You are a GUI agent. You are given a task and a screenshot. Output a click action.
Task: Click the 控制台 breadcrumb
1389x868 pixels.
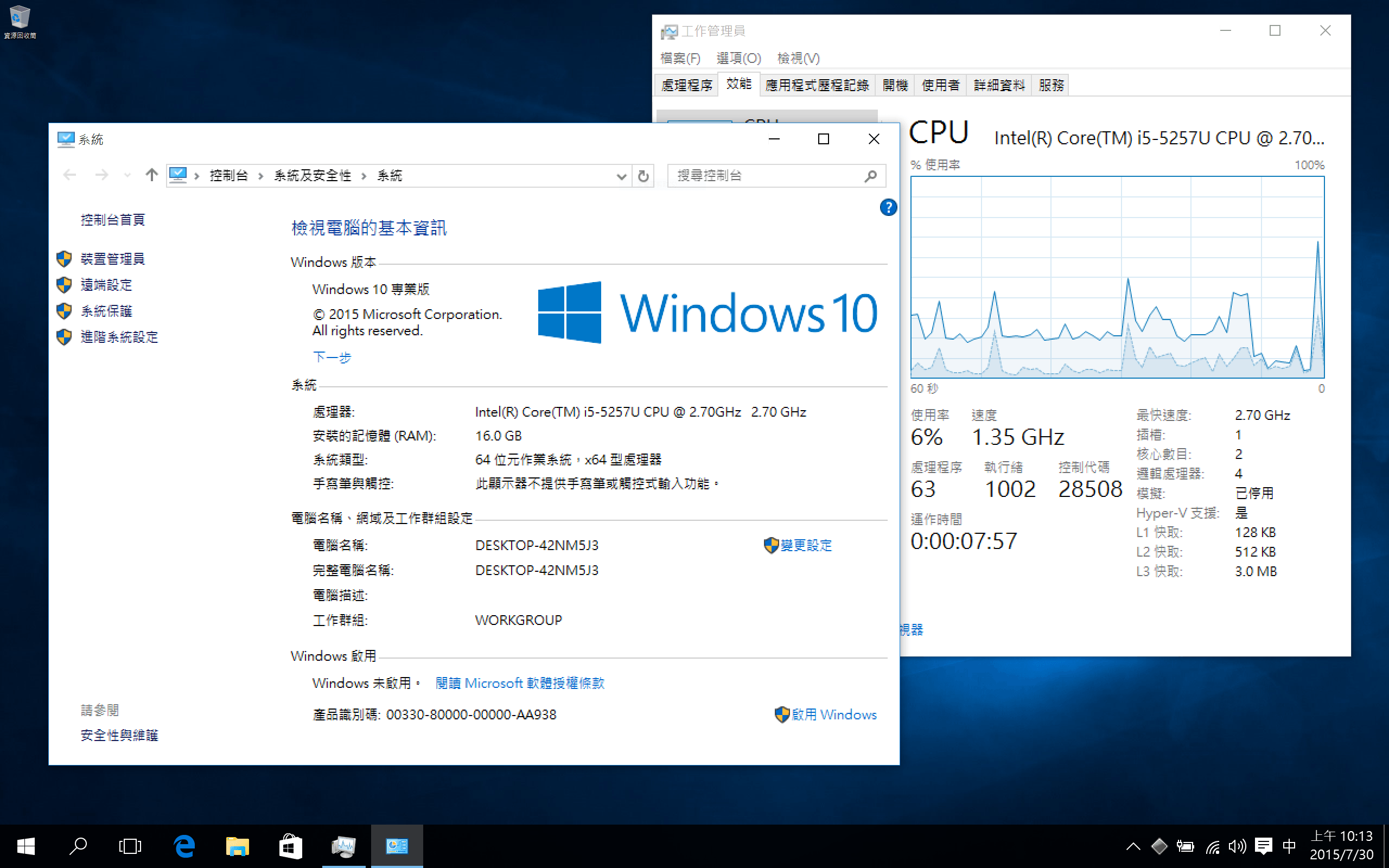228,176
